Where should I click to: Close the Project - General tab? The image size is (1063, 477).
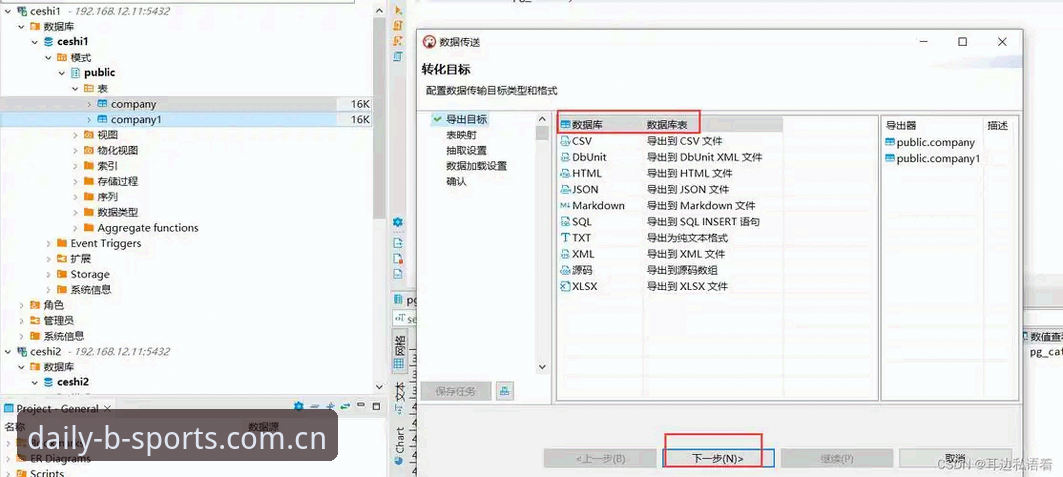pos(106,409)
